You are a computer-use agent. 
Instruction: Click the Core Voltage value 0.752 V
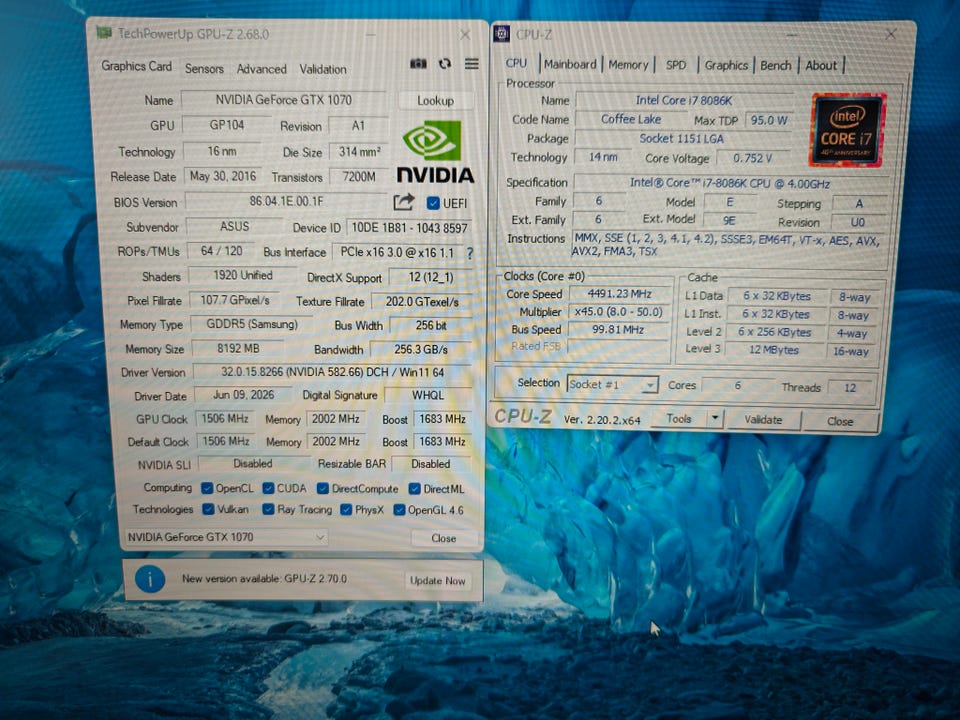pyautogui.click(x=752, y=159)
